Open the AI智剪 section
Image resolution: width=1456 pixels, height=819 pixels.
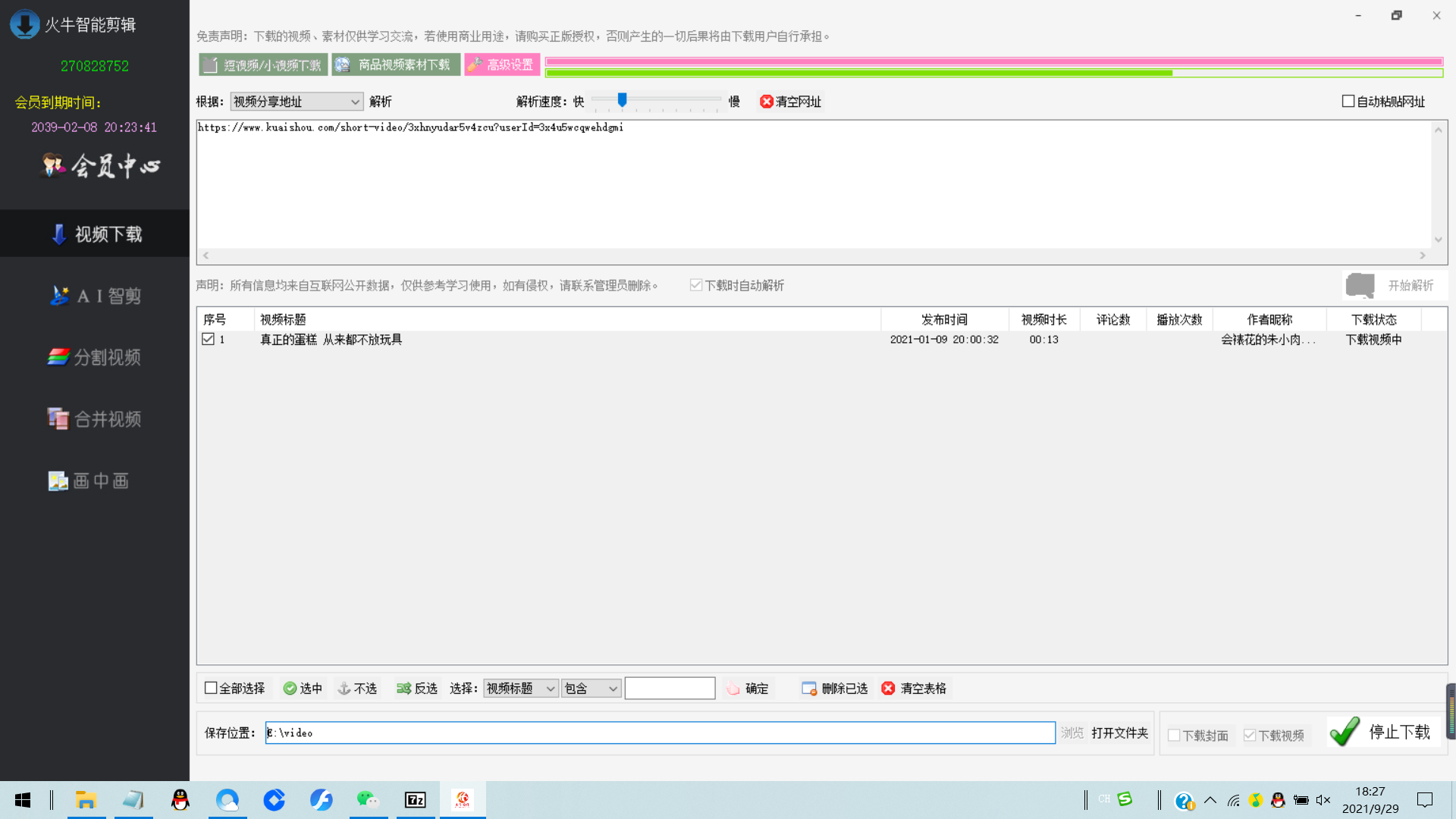95,296
